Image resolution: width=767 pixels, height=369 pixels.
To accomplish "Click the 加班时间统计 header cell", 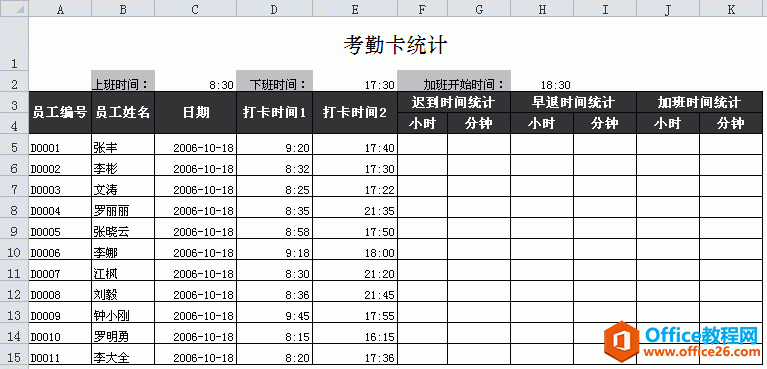I will 699,102.
